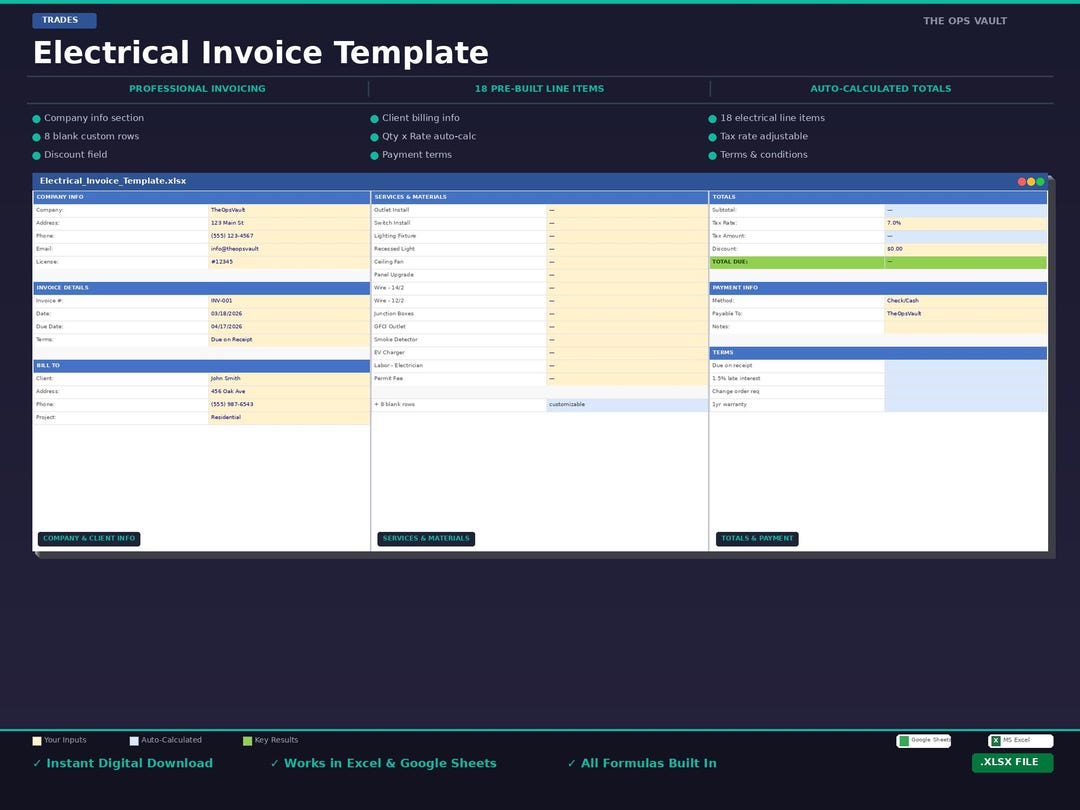Click the Electrical_Invoice_Template.xlsx title
This screenshot has height=810, width=1080.
113,181
